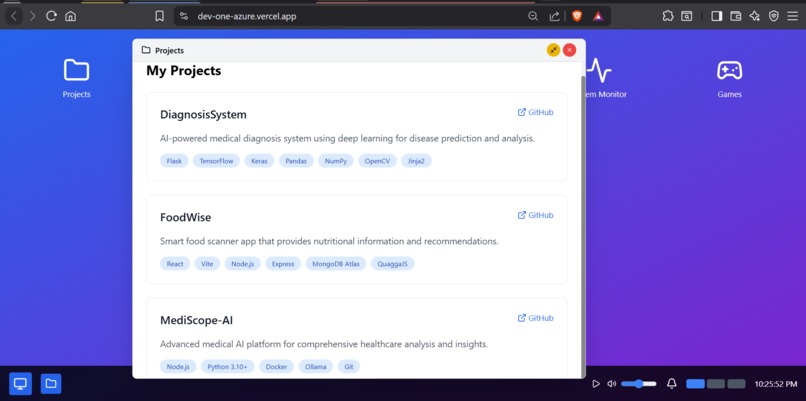Screen dimensions: 806x401
Task: Click the Projects window title bar label
Action: pos(169,50)
